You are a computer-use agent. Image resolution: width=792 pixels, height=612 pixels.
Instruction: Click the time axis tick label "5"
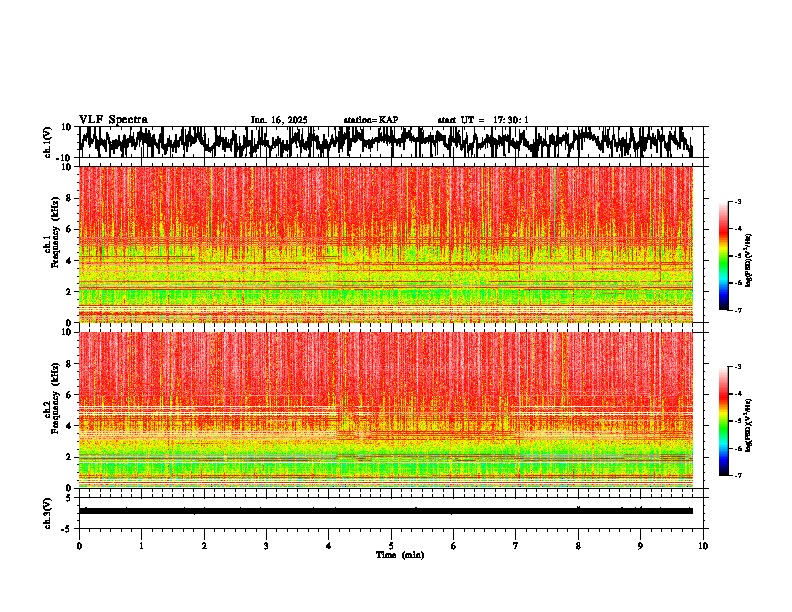click(391, 546)
